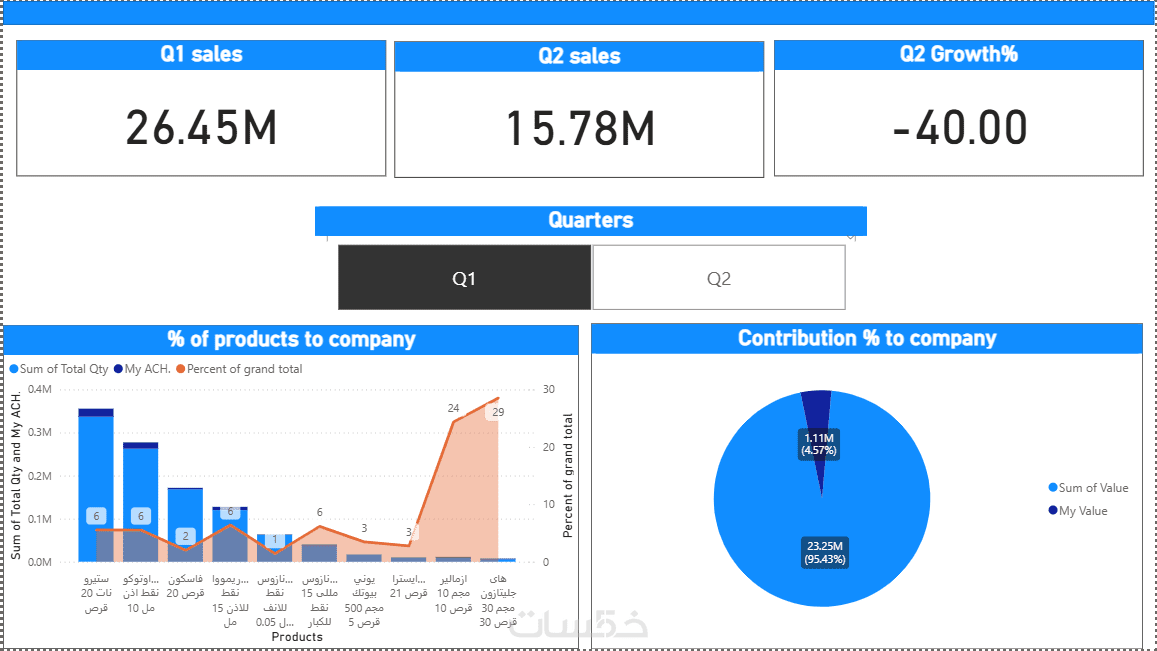
Task: Select the Q2 quarter slicer button
Action: click(719, 278)
